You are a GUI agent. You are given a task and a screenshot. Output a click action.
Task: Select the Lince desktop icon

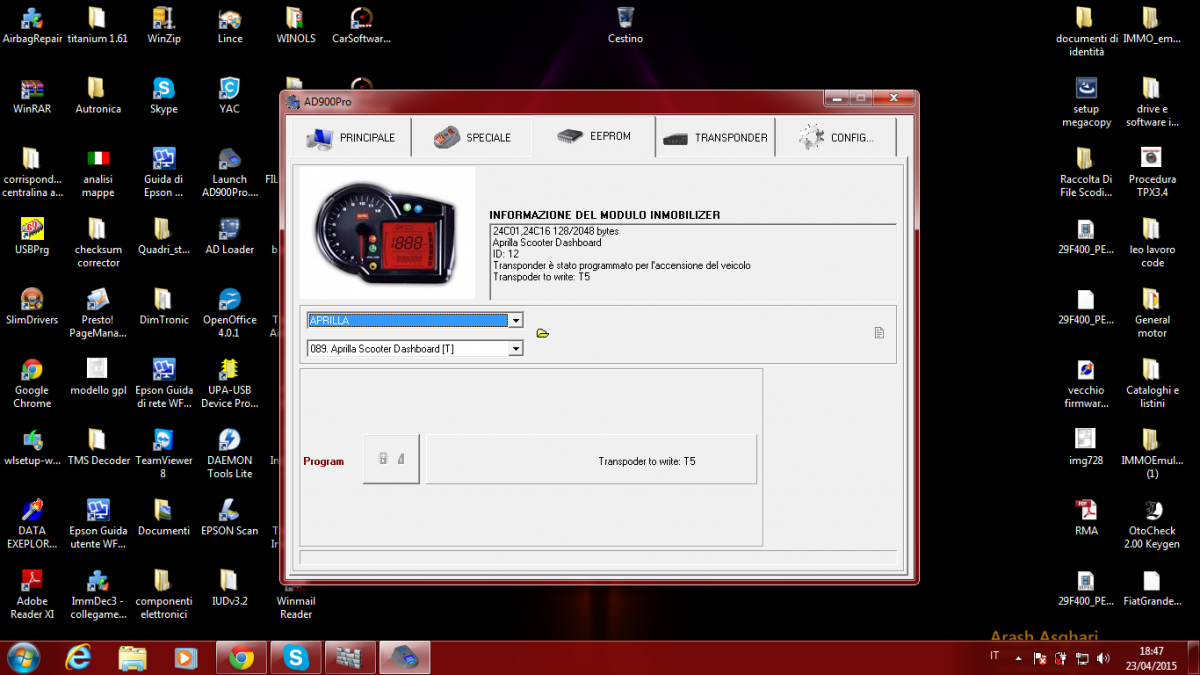(x=230, y=25)
